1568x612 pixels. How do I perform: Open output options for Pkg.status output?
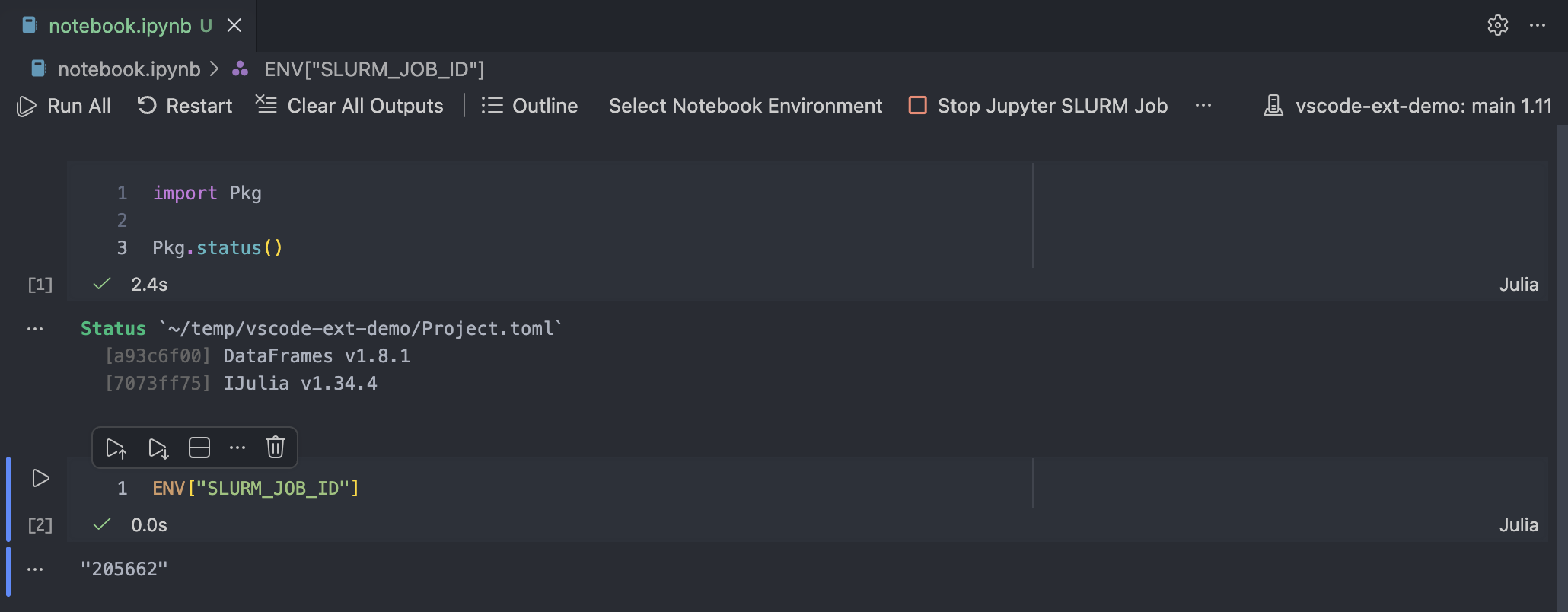[35, 329]
